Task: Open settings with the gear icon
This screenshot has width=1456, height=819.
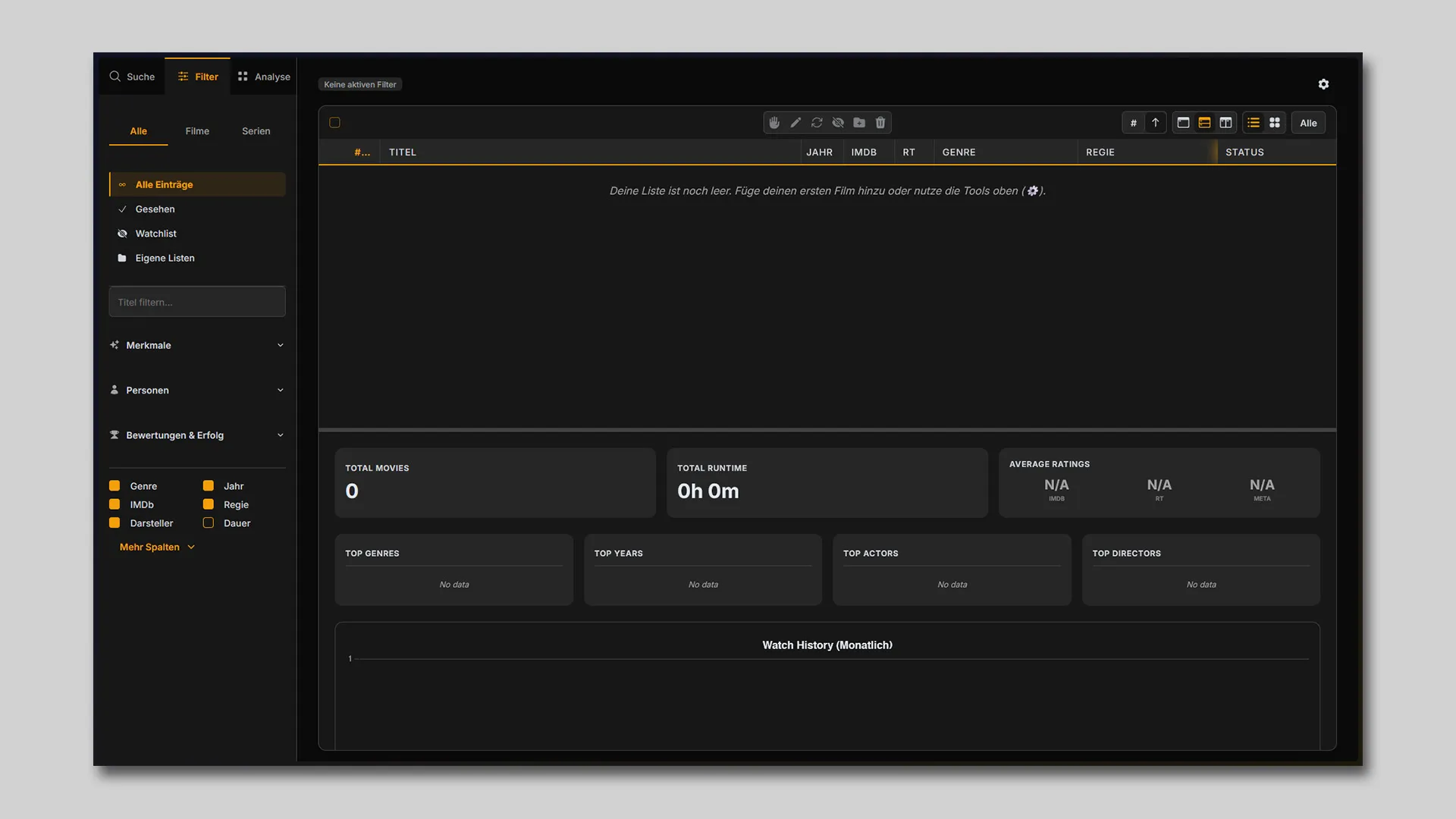Action: click(x=1323, y=84)
